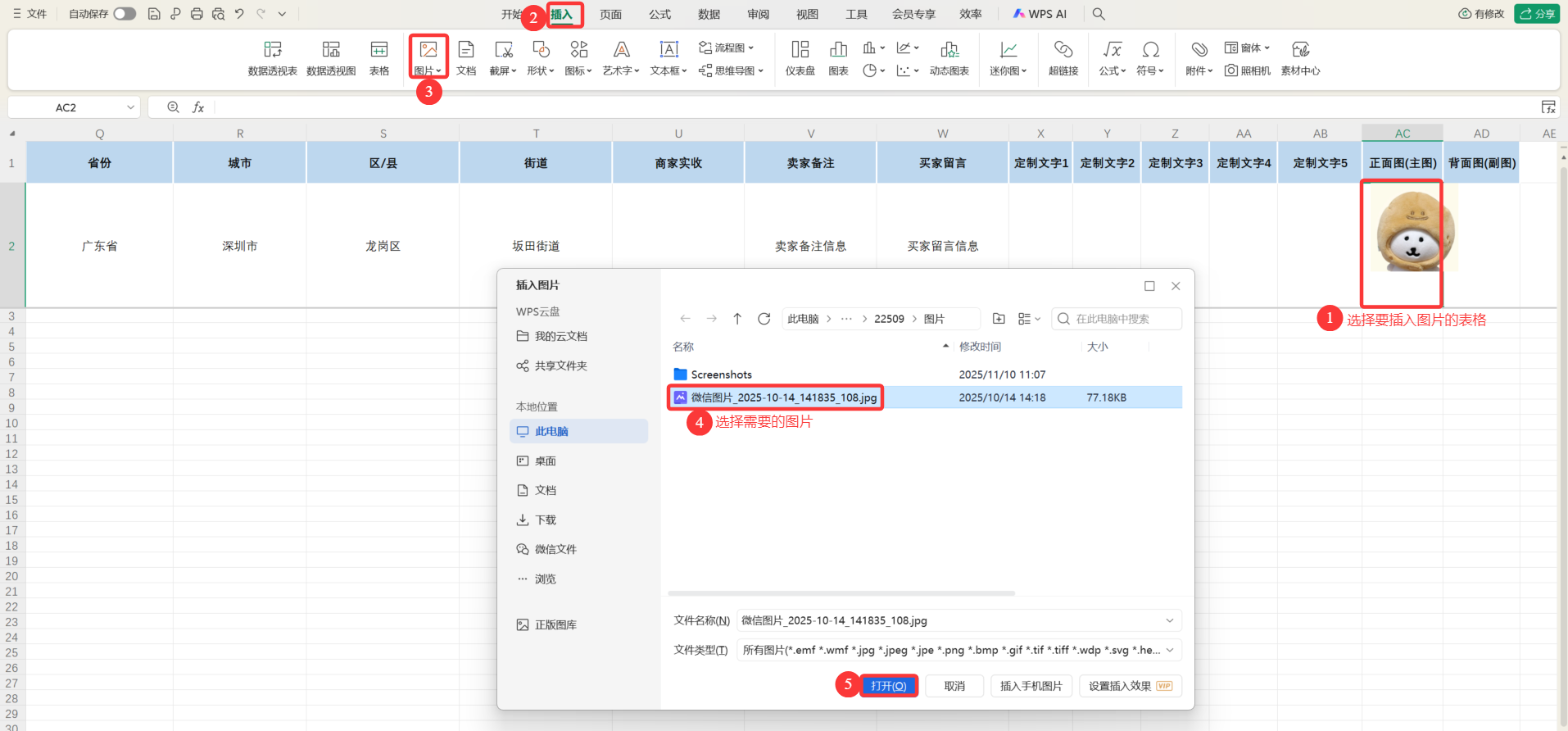
Task: Create new folder in file dialog
Action: pyautogui.click(x=999, y=319)
